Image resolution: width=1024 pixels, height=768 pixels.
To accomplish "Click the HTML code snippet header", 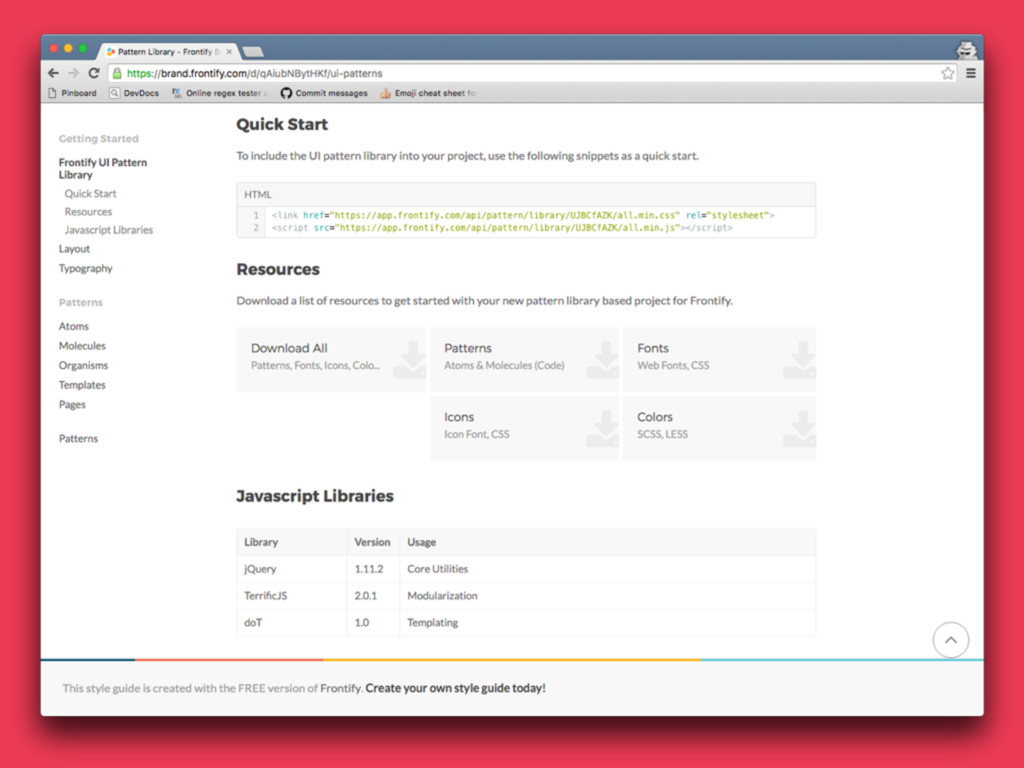I will pos(526,195).
